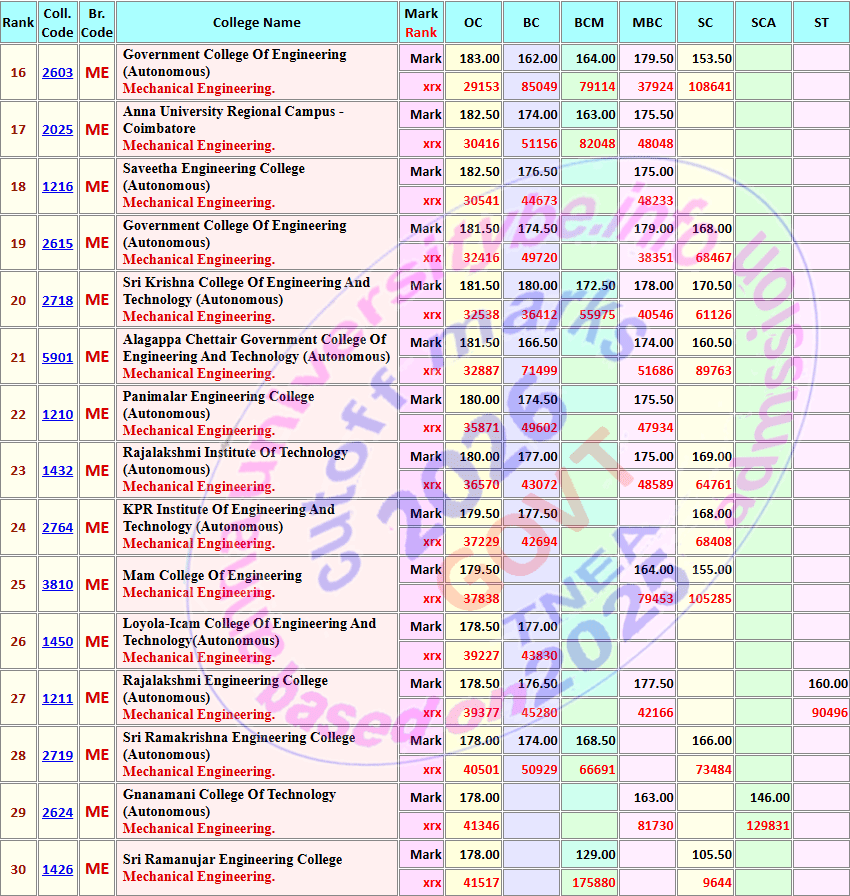Open college code 2025 link
The width and height of the screenshot is (850, 896).
tap(58, 130)
